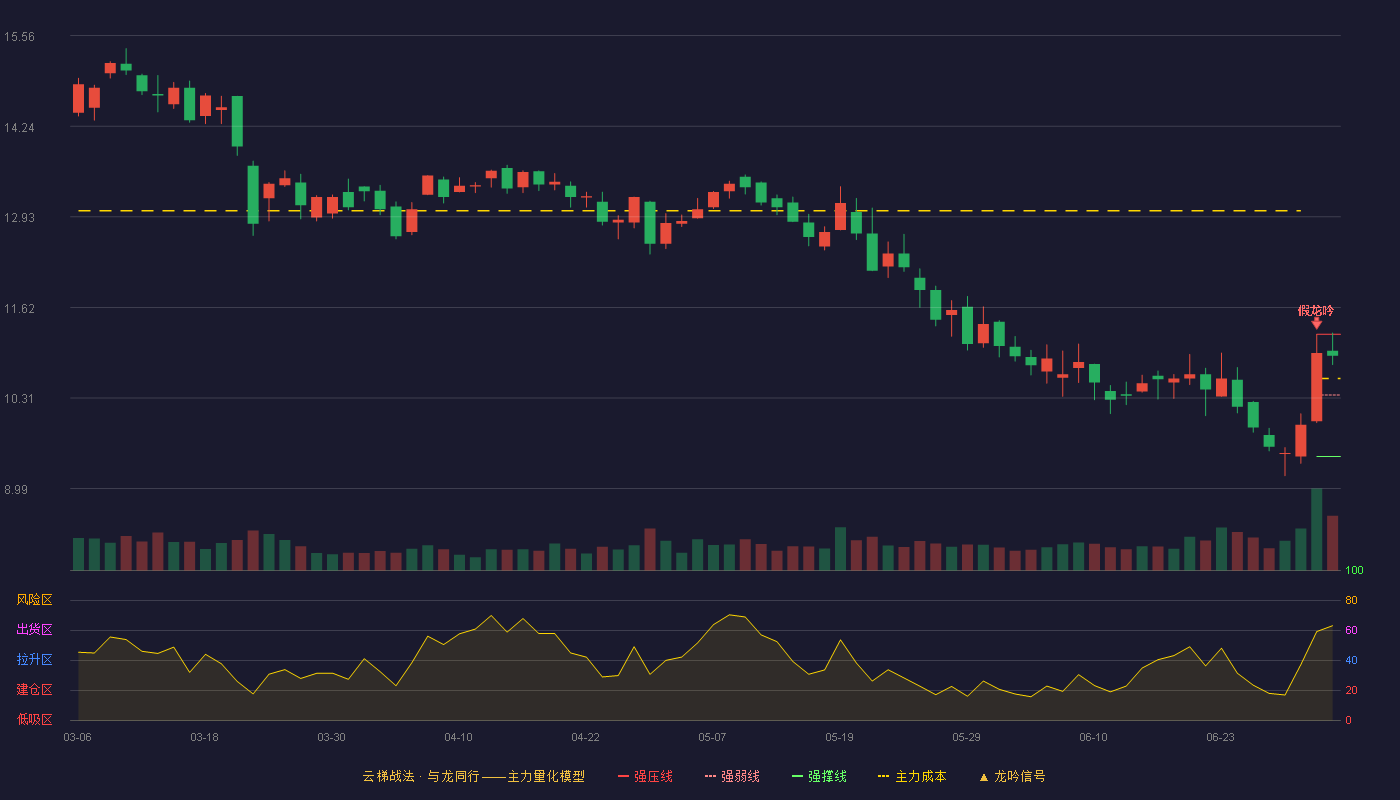Click the yellow dashed 主力成本 line on chart
Viewport: 1400px width, 800px height.
[689, 211]
